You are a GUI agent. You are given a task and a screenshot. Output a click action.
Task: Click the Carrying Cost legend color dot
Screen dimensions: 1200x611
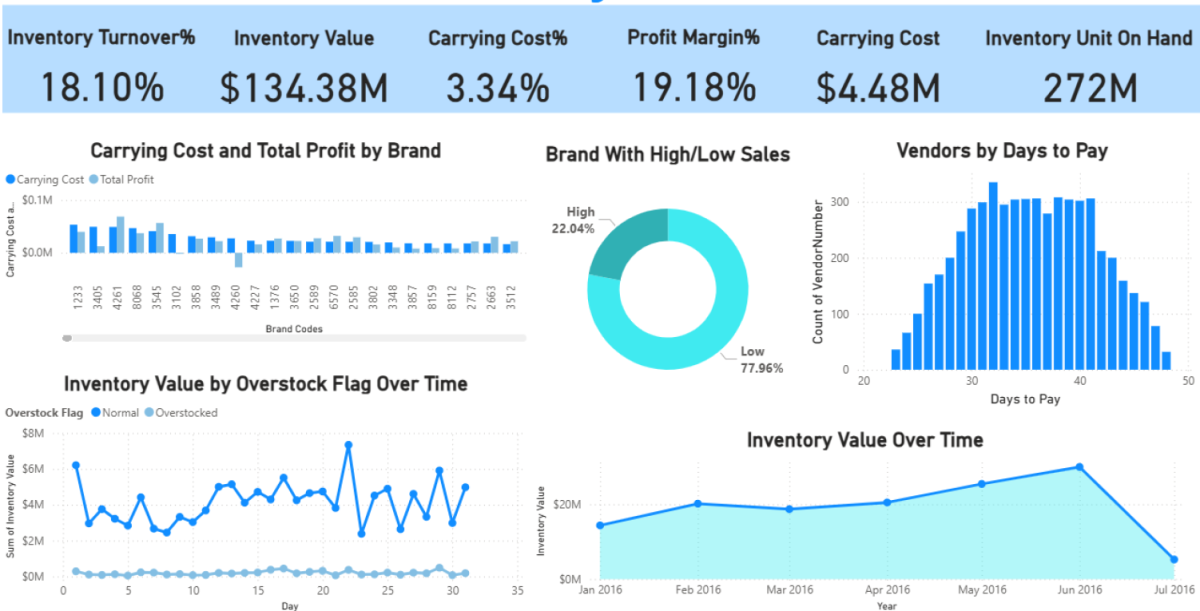click(11, 180)
